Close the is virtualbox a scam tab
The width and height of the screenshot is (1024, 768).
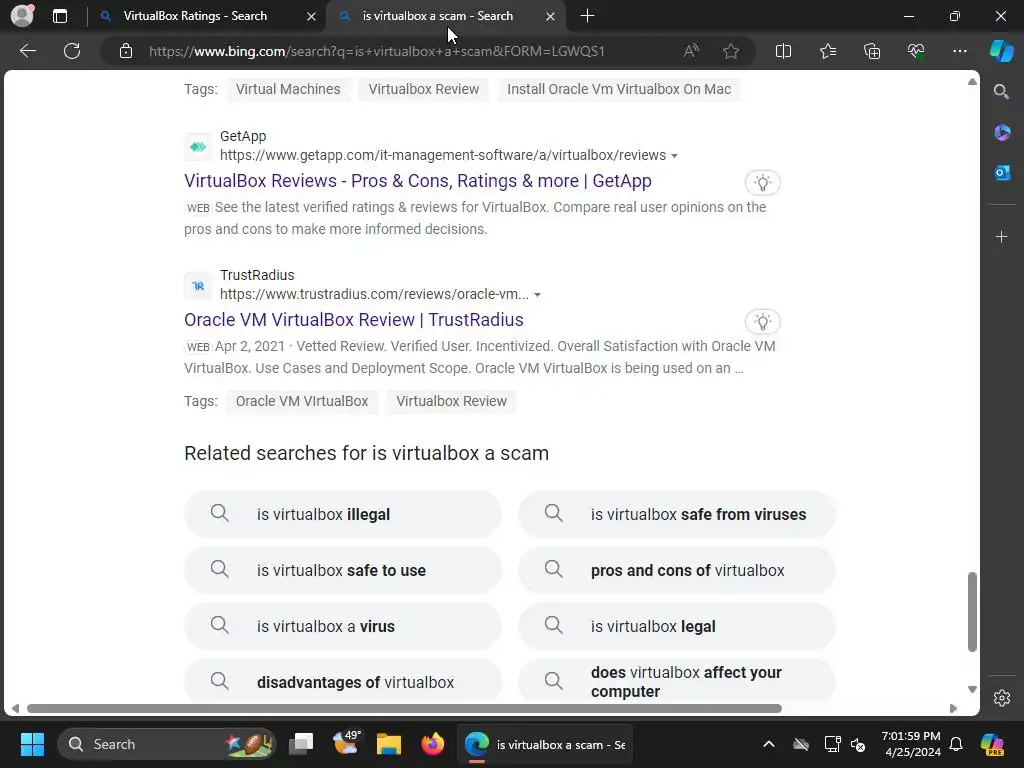551,16
